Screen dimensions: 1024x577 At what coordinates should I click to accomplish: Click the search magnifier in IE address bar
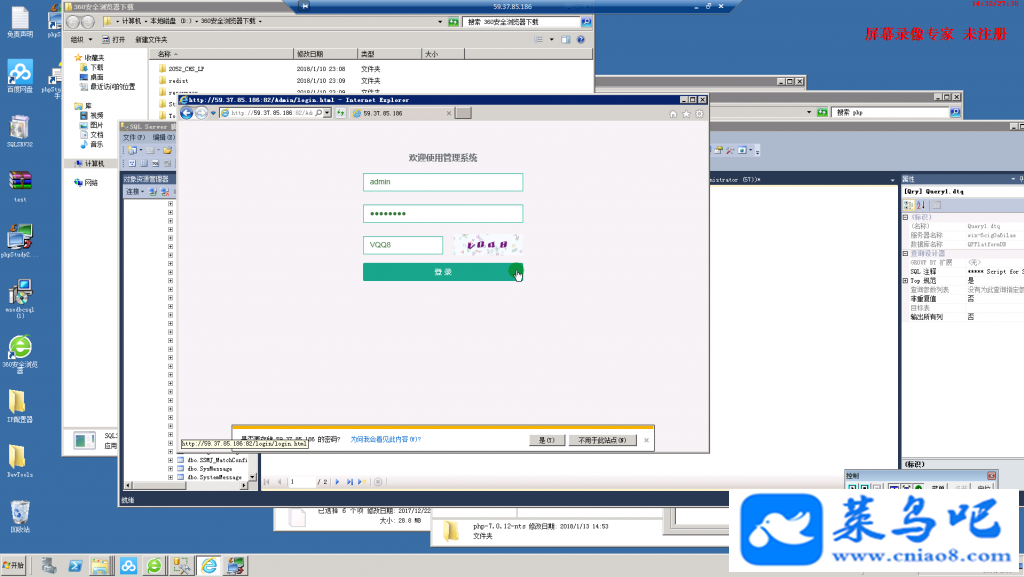coord(319,113)
